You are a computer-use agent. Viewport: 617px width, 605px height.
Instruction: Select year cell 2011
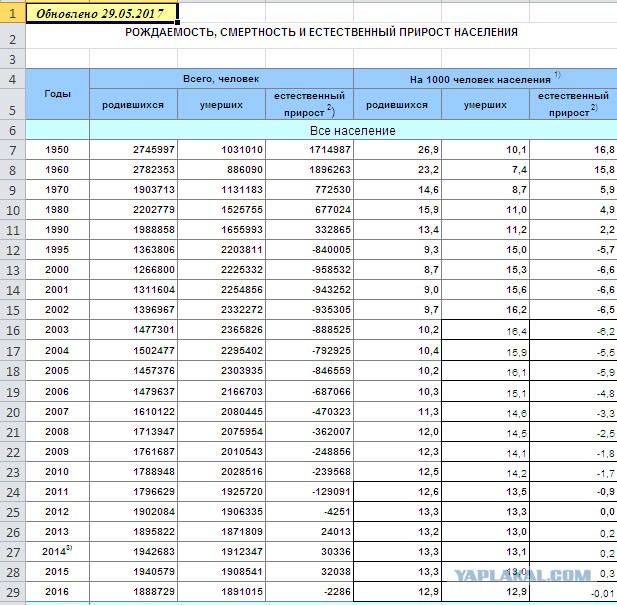click(x=57, y=492)
